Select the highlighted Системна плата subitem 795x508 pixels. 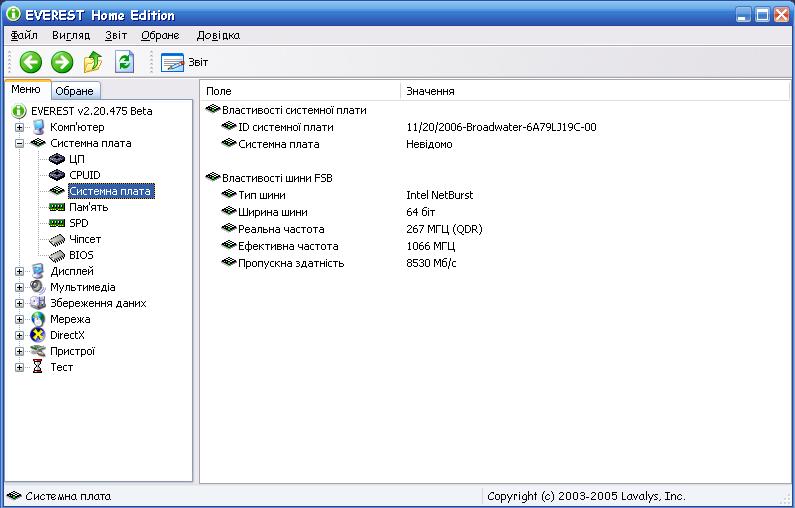click(111, 191)
